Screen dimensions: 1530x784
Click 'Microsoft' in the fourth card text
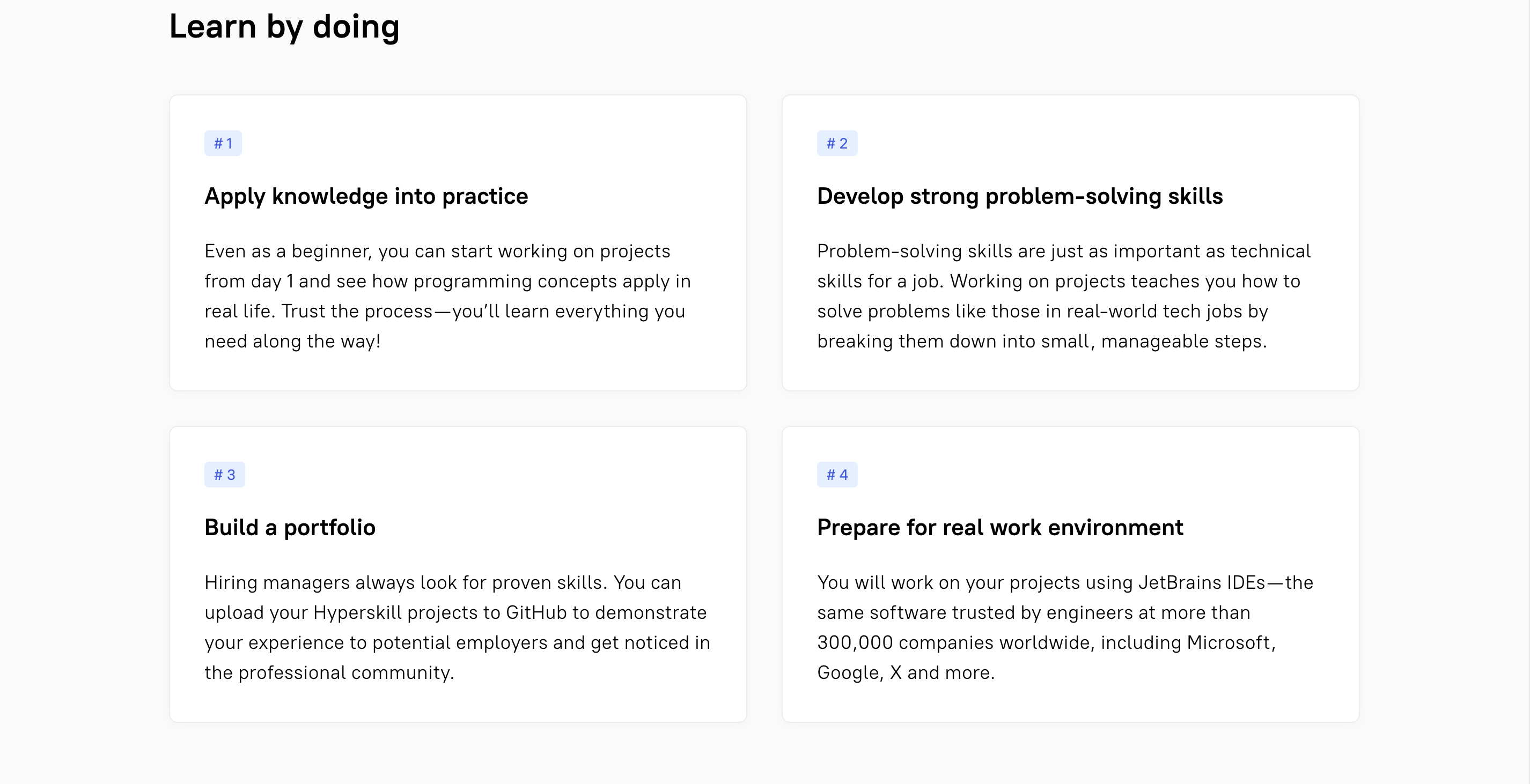coord(1229,642)
